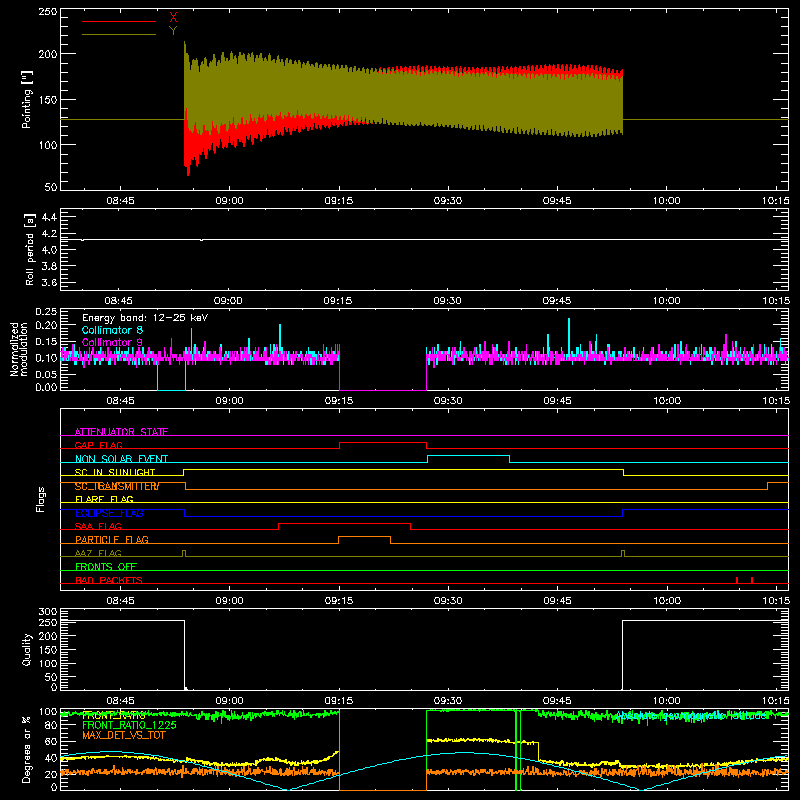Viewport: 800px width, 800px height.
Task: Click the 4.4 tick on Roll period axis
Action: pyautogui.click(x=49, y=217)
